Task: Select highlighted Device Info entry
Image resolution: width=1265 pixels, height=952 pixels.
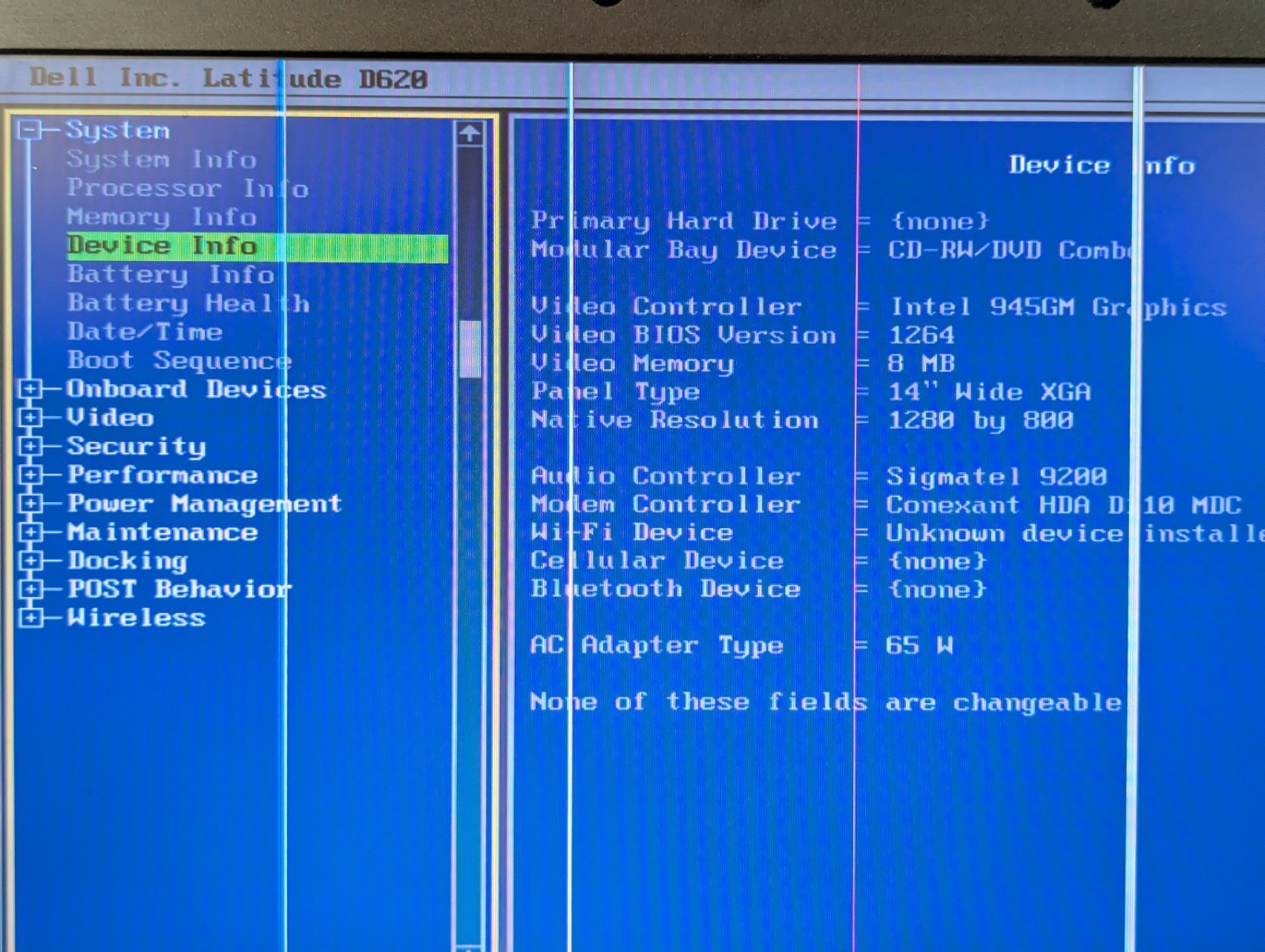Action: click(x=257, y=246)
